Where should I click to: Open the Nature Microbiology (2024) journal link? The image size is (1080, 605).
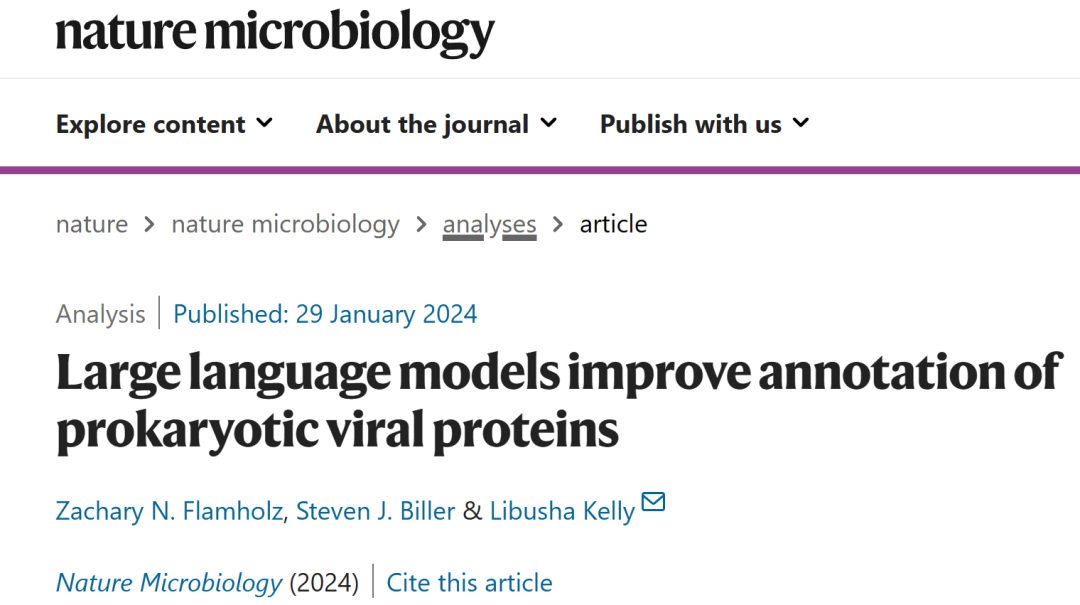(x=168, y=582)
